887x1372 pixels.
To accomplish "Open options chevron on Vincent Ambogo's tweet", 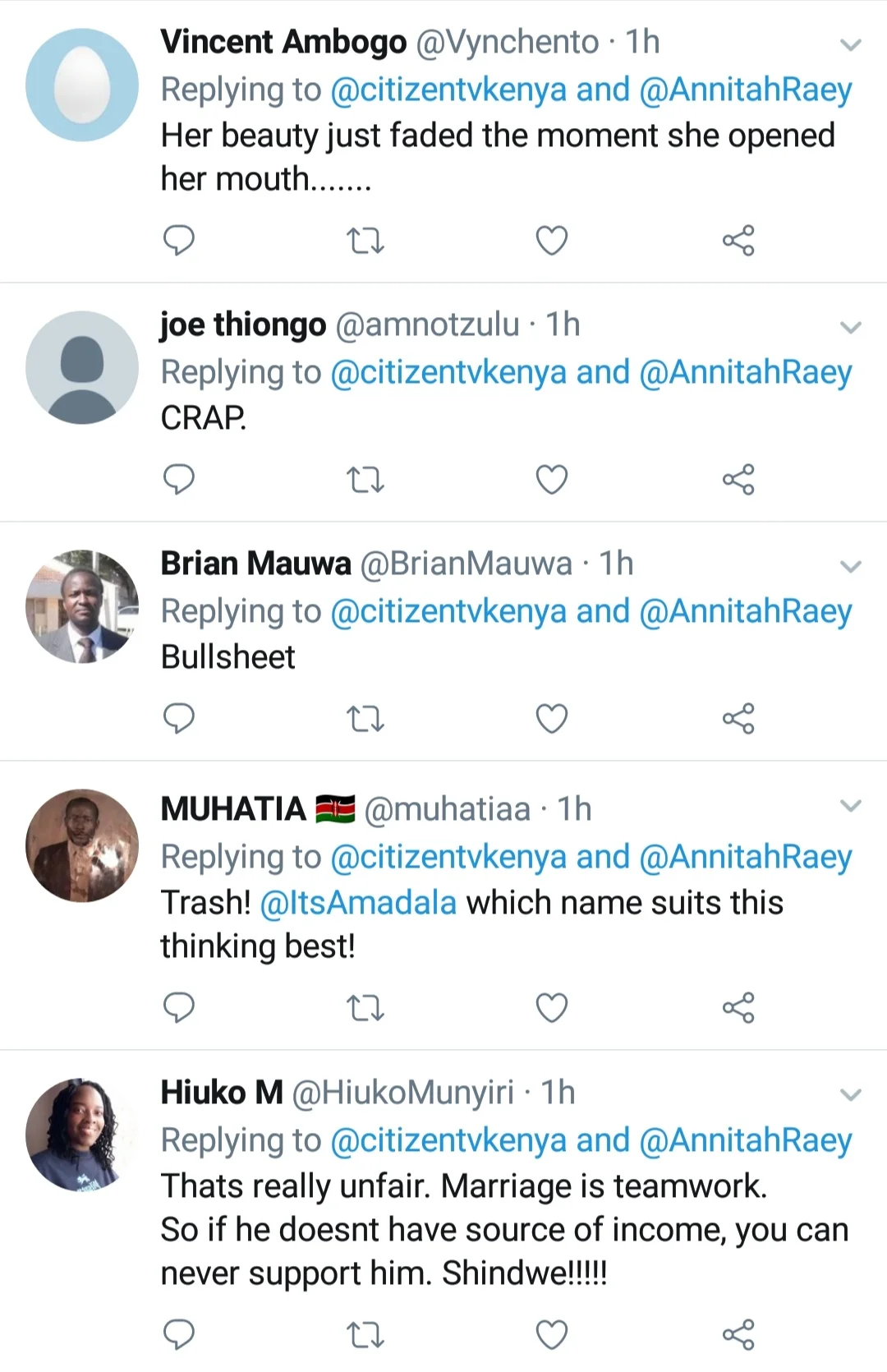I will click(x=851, y=44).
